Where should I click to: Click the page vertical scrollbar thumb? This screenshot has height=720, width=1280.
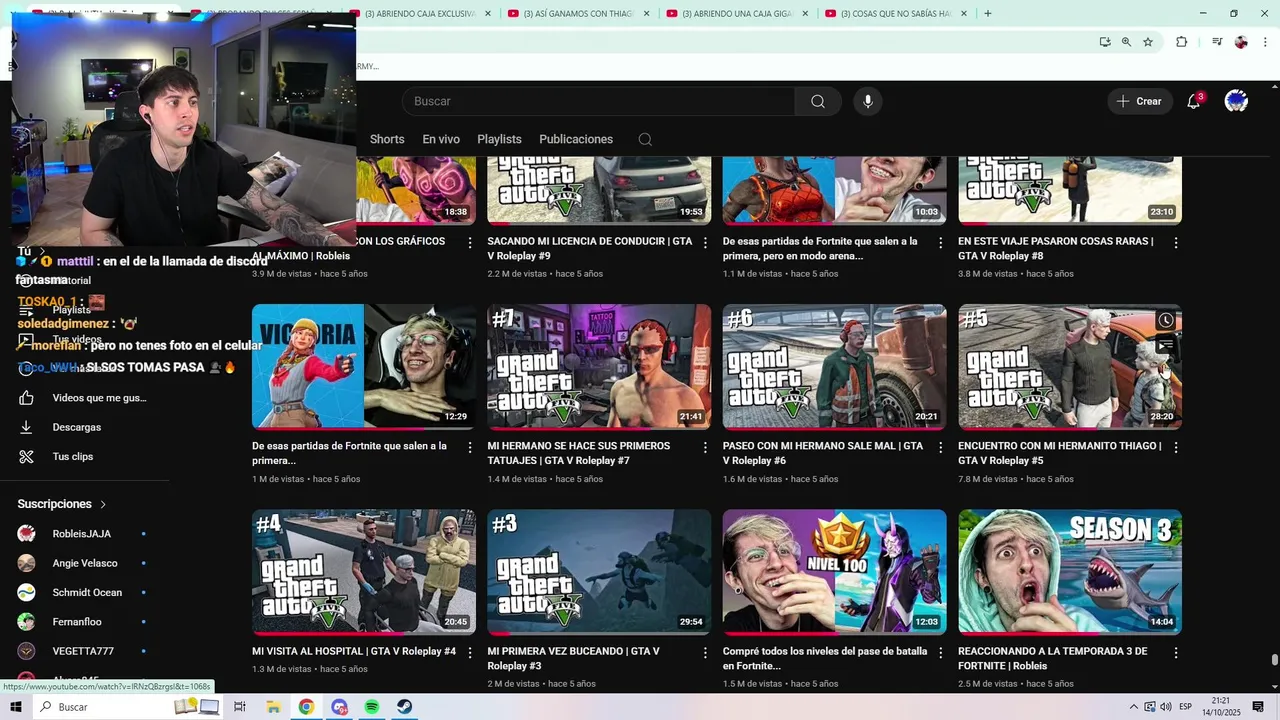tap(1274, 660)
